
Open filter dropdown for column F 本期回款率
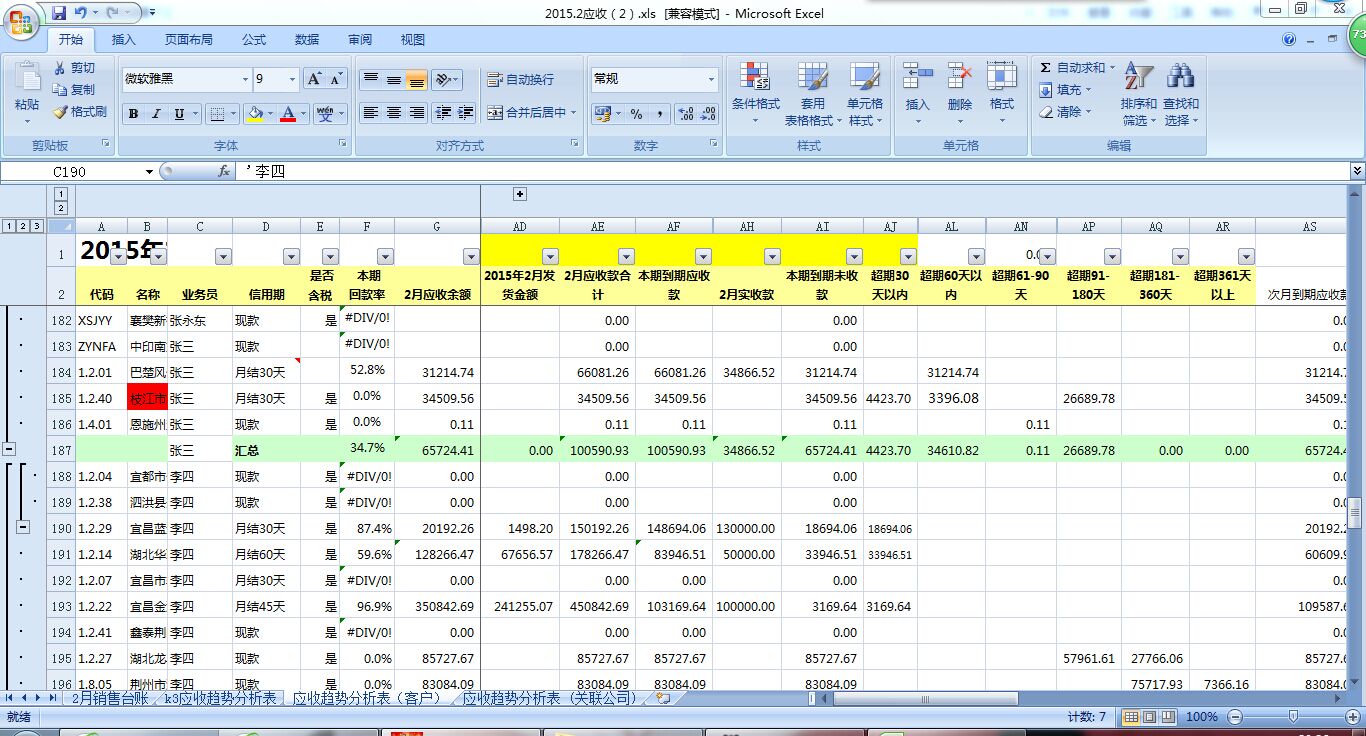[385, 256]
